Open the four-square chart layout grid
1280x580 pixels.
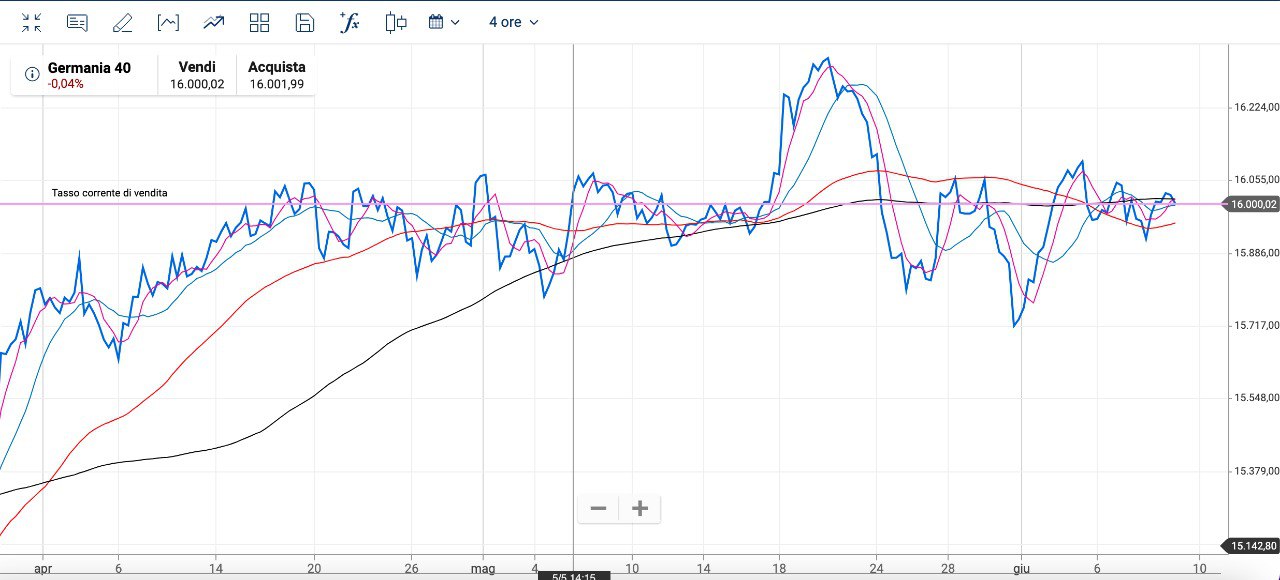pyautogui.click(x=259, y=22)
